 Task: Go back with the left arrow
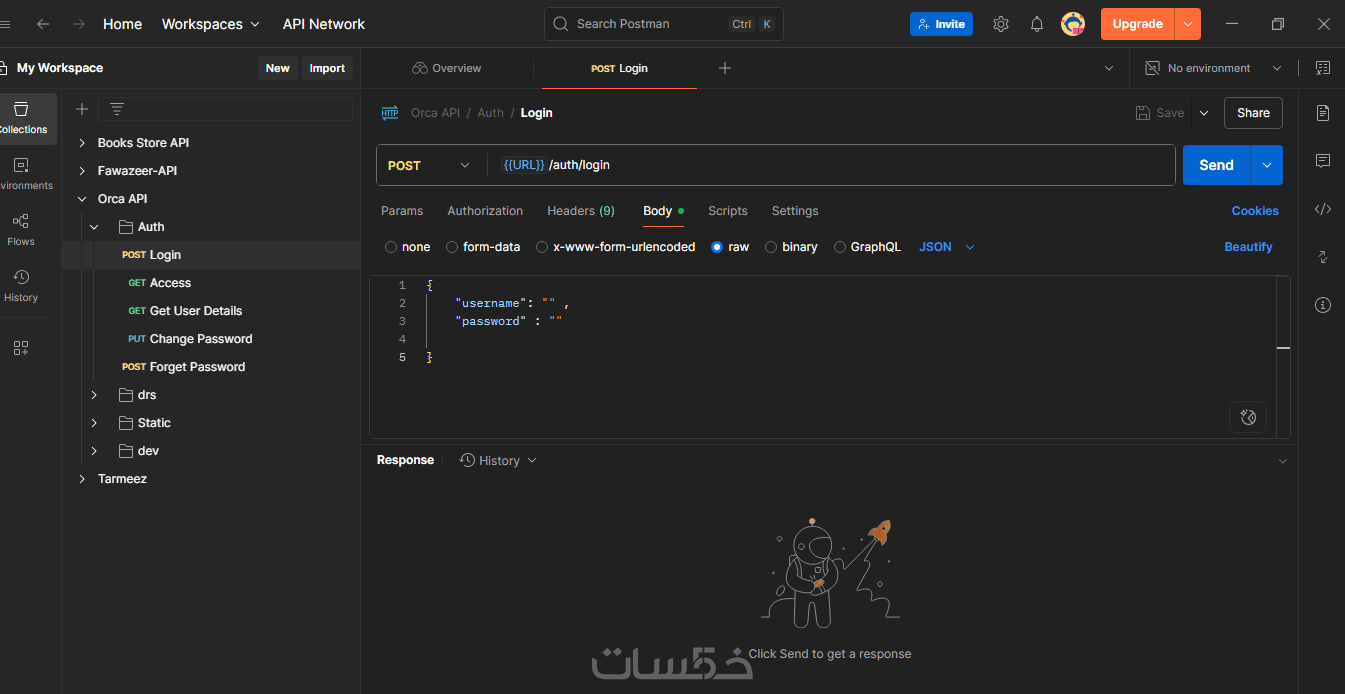[43, 24]
